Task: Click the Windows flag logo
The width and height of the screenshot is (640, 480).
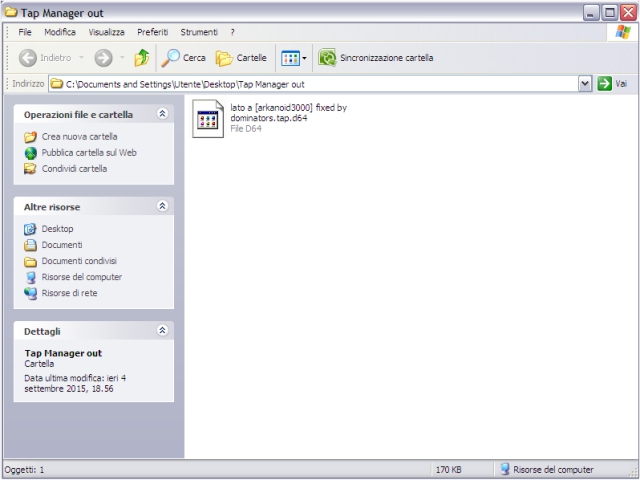Action: 623,32
